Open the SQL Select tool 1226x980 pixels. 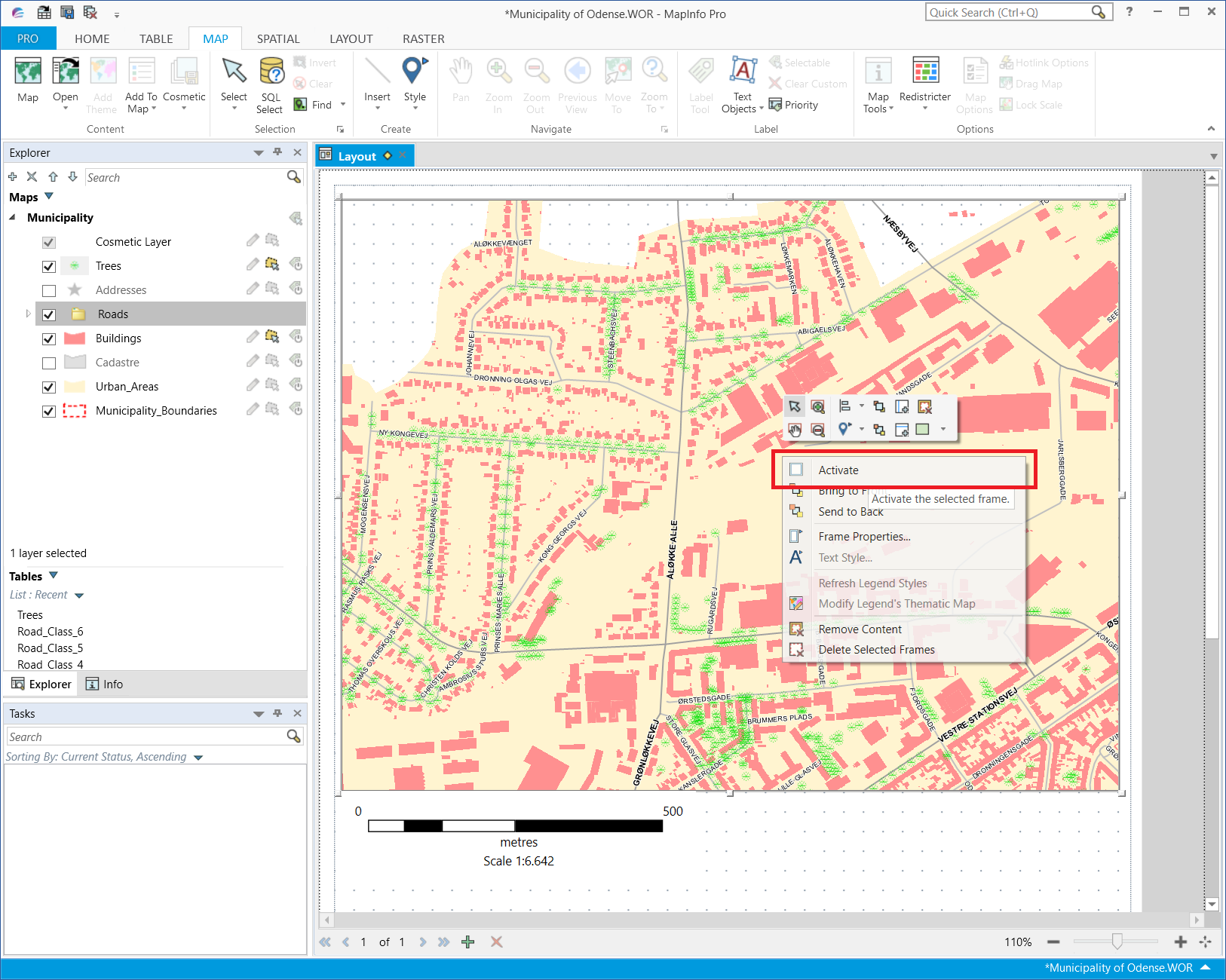pos(270,83)
